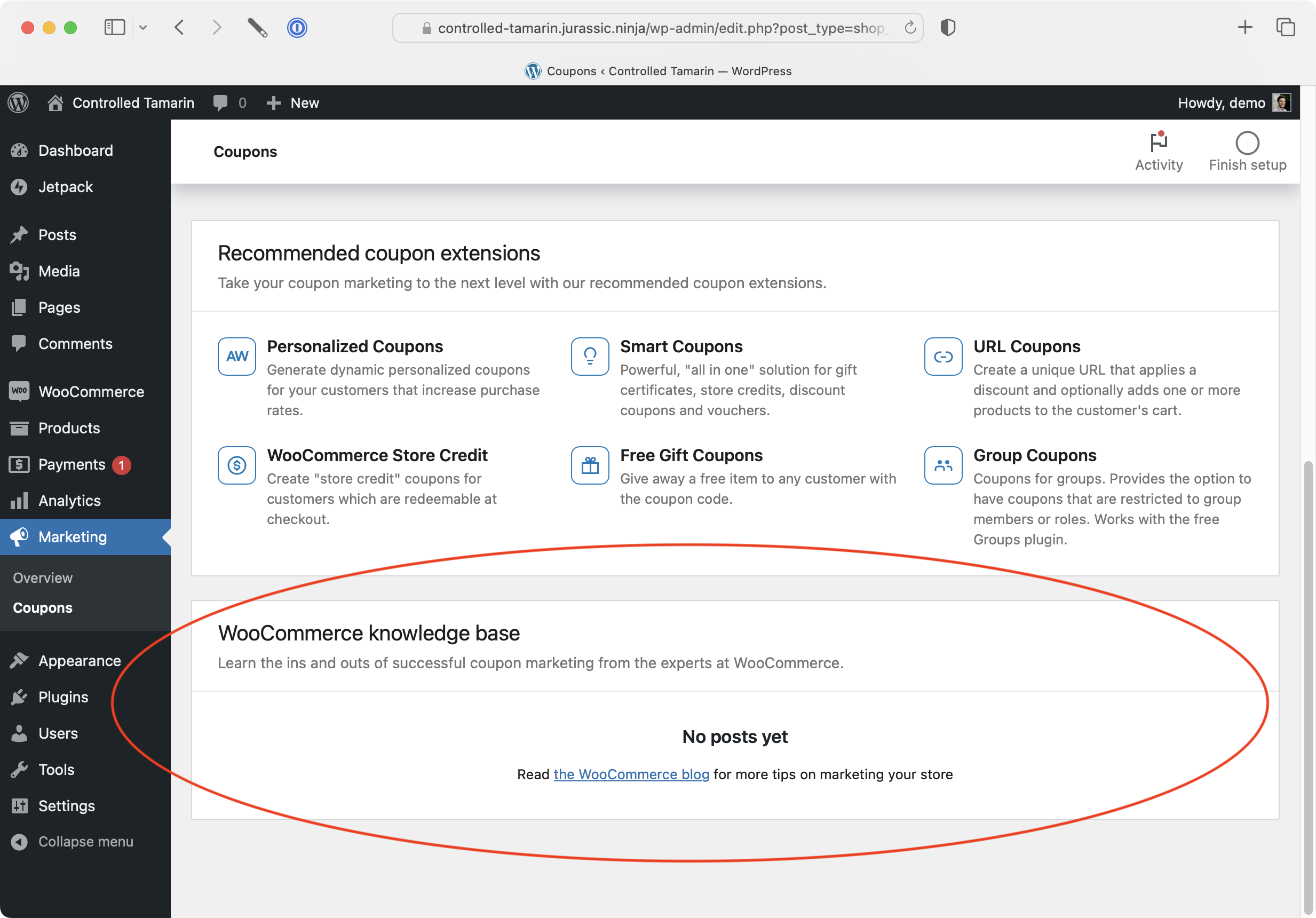
Task: Select Overview under the Marketing menu
Action: pos(42,577)
